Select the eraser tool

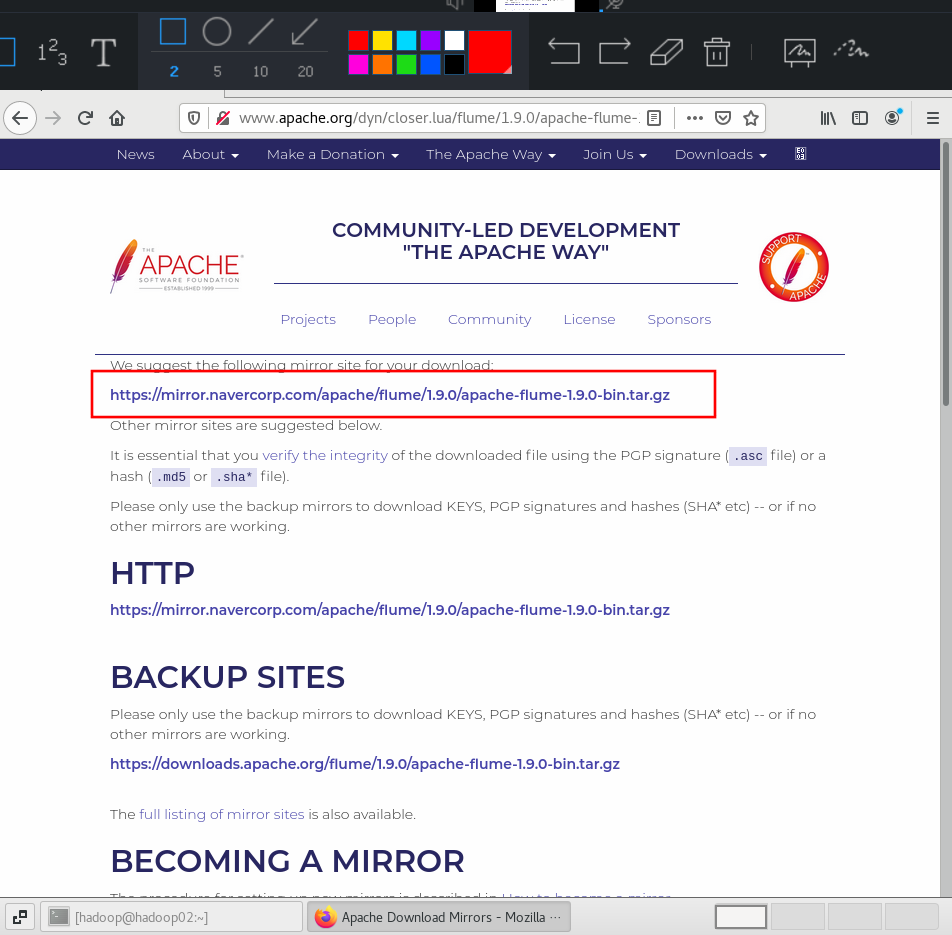666,52
